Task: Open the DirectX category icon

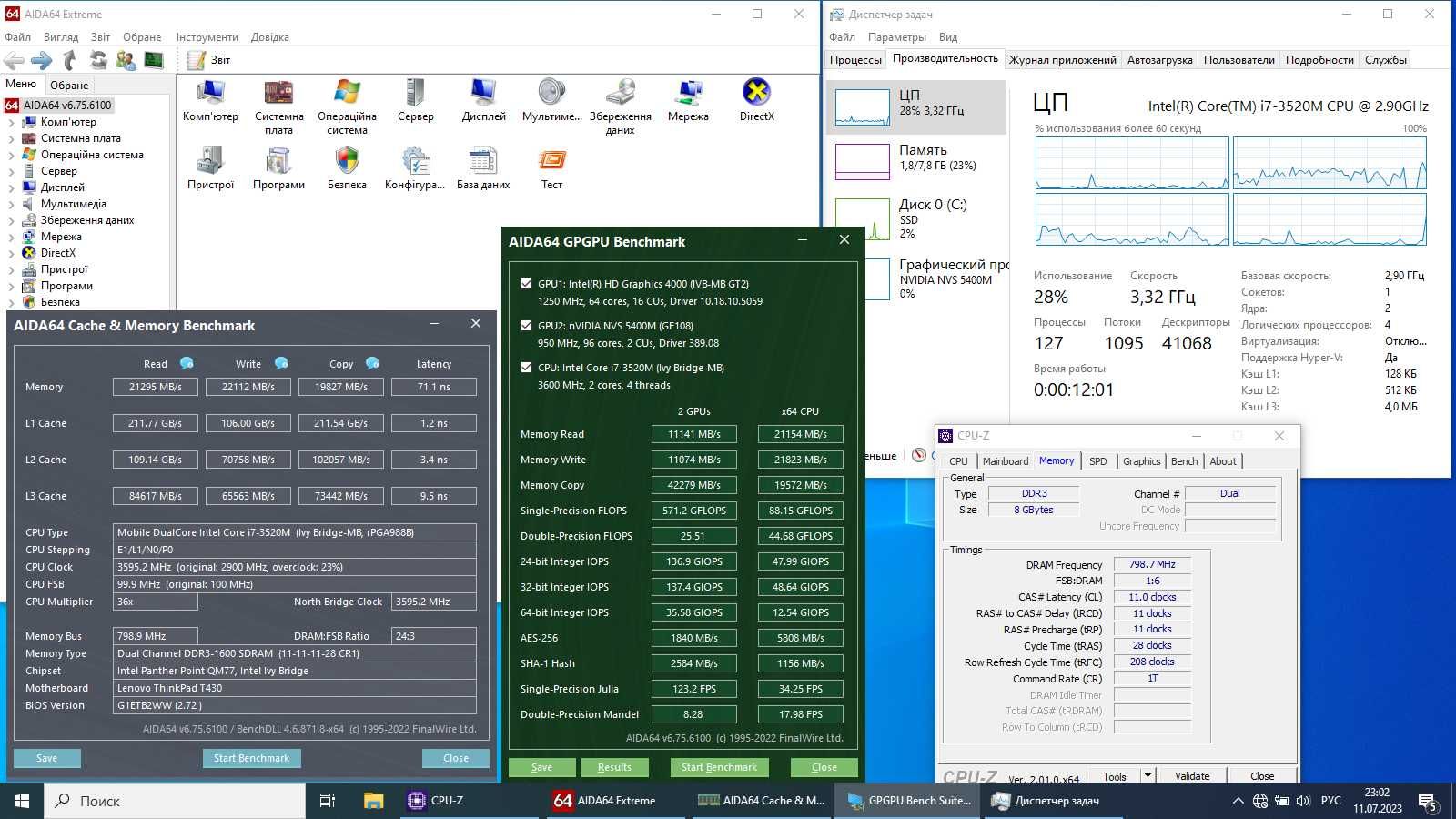Action: pos(756,100)
